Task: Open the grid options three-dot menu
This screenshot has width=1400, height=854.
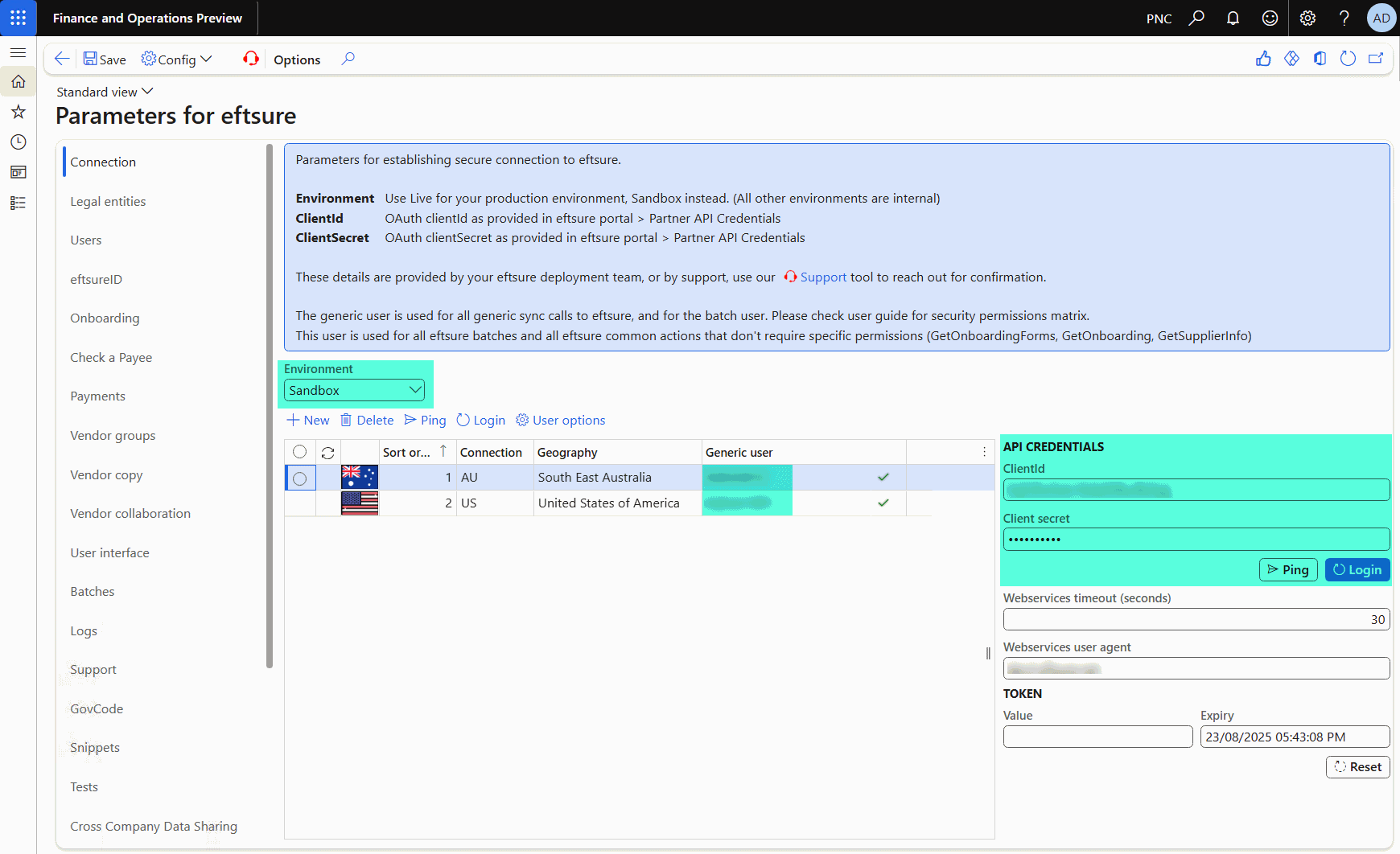Action: coord(984,452)
